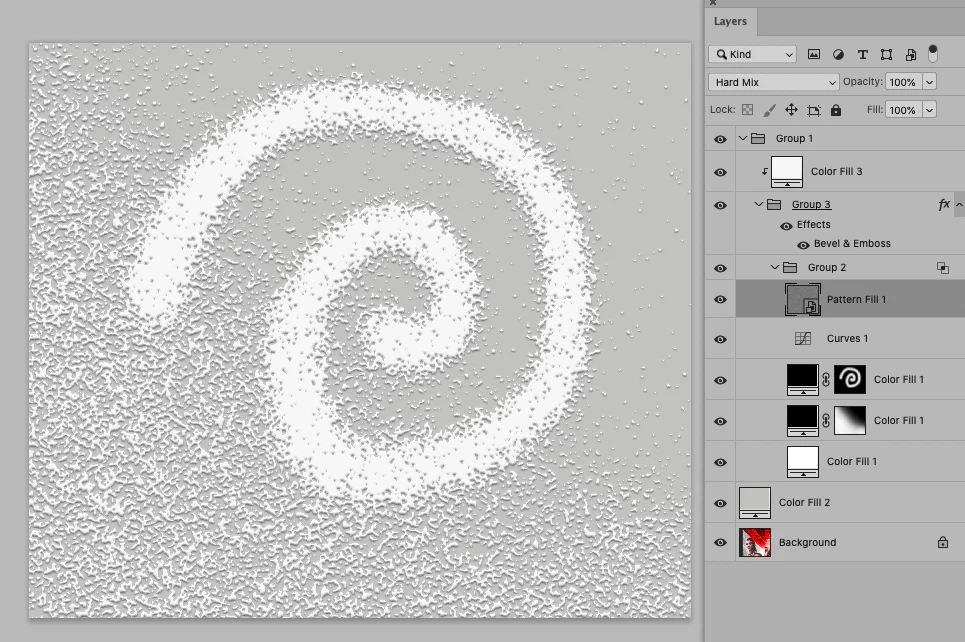Select the Curves 1 layer name
This screenshot has width=965, height=642.
(847, 339)
